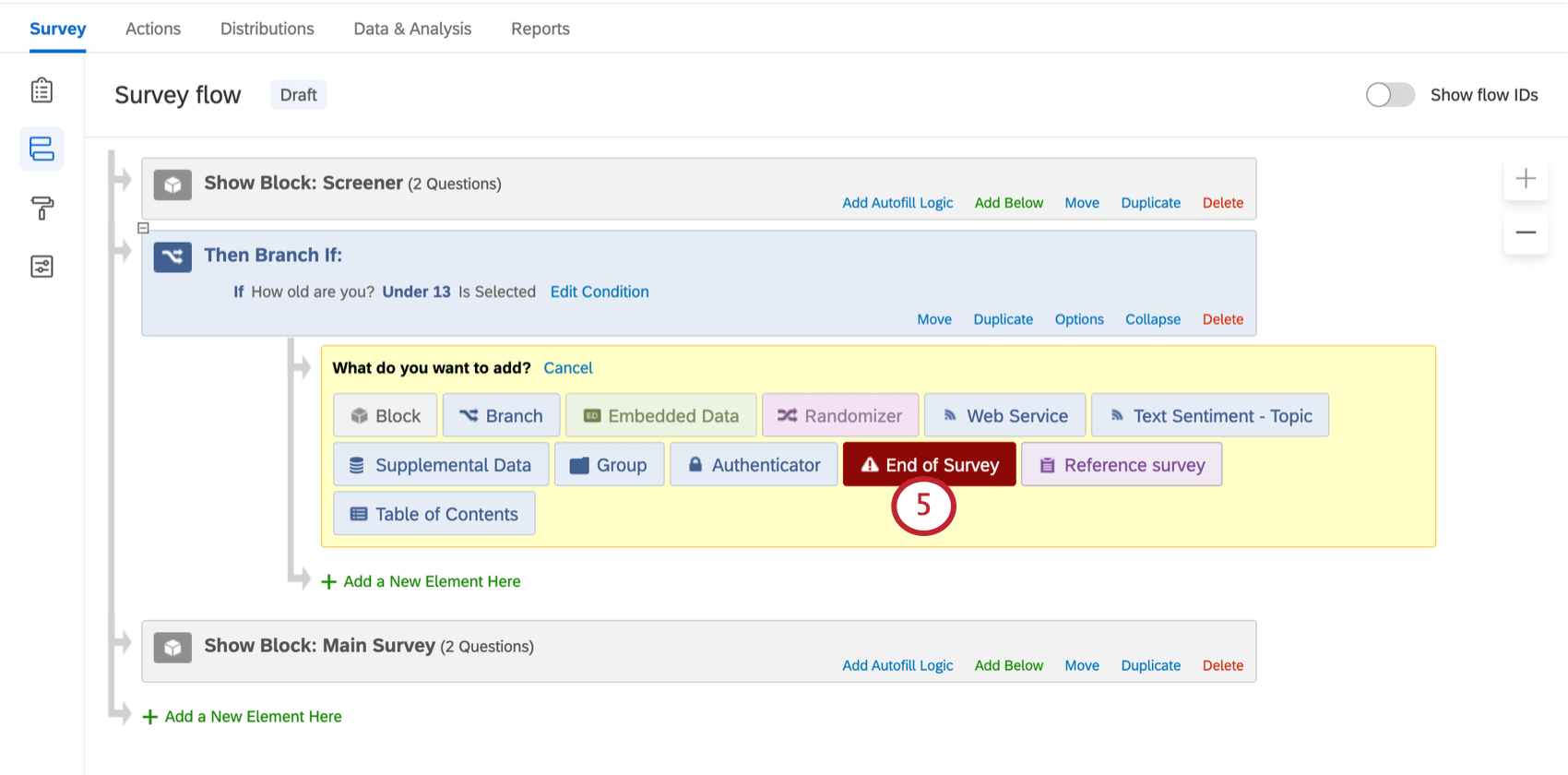Choose the Embedded Data element button
The height and width of the screenshot is (775, 1568).
click(661, 415)
